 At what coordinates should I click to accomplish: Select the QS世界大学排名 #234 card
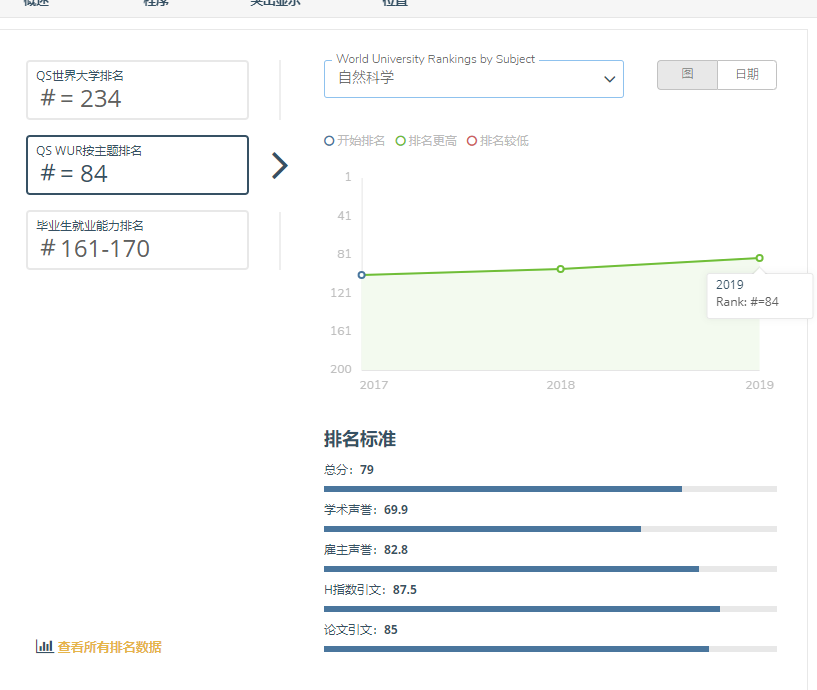click(137, 90)
